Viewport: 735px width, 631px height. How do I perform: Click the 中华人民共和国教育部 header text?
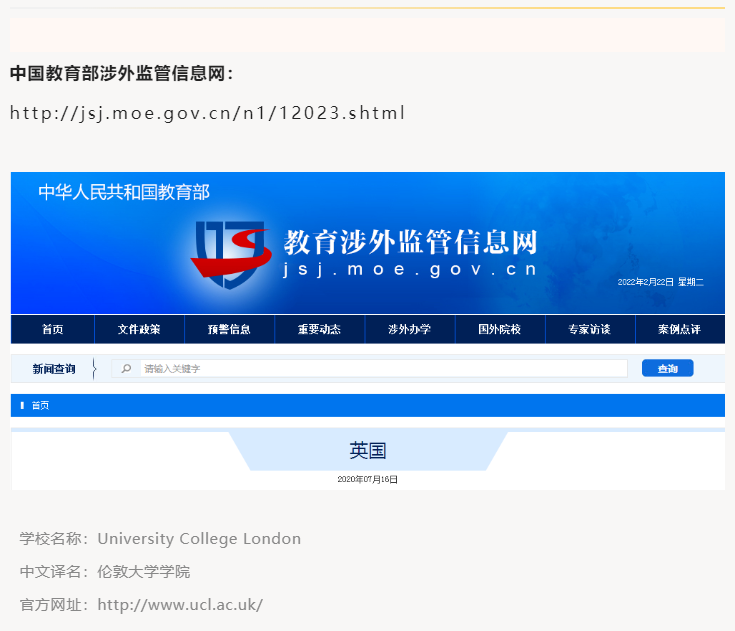[124, 192]
